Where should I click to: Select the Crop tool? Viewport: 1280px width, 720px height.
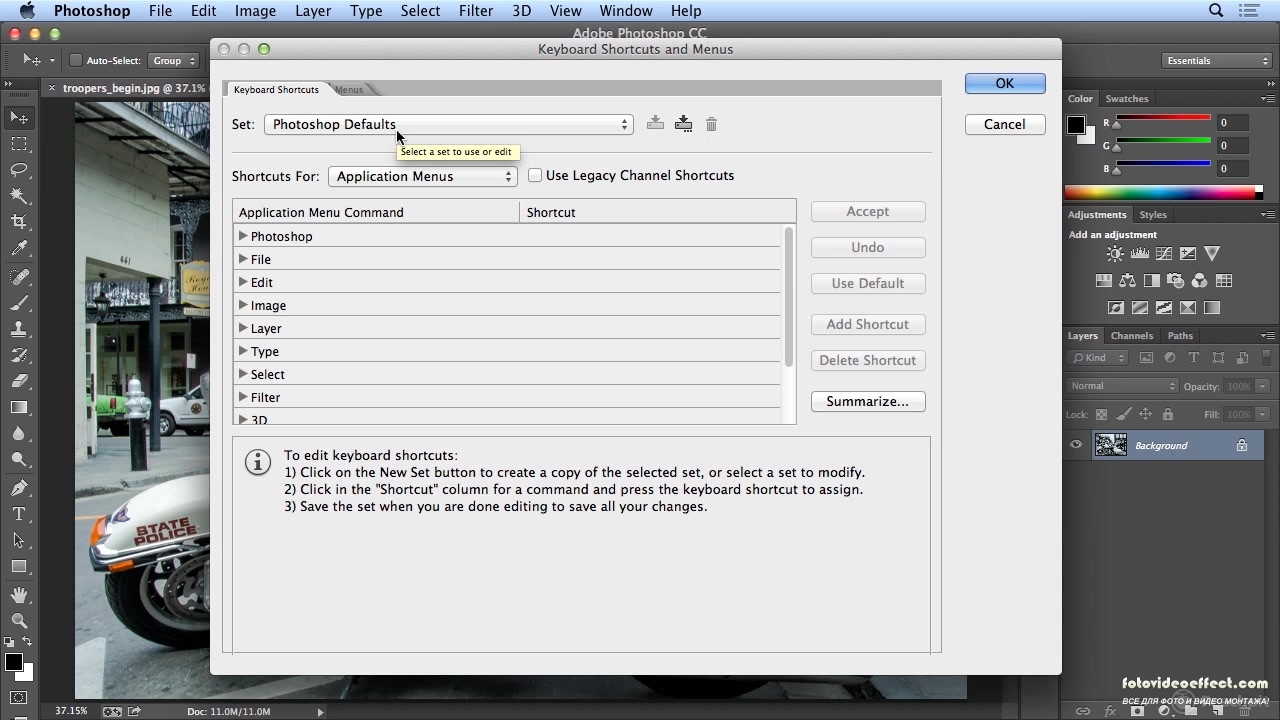click(19, 222)
